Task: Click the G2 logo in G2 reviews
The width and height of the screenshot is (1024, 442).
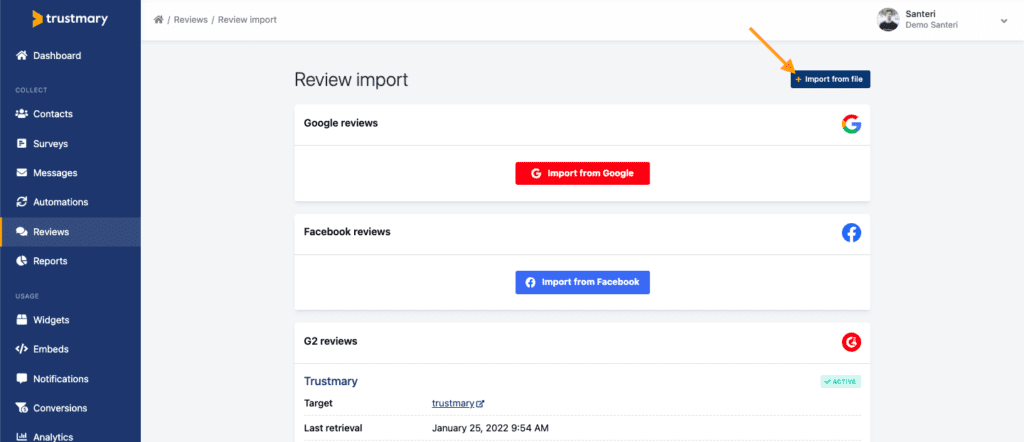Action: pos(851,341)
